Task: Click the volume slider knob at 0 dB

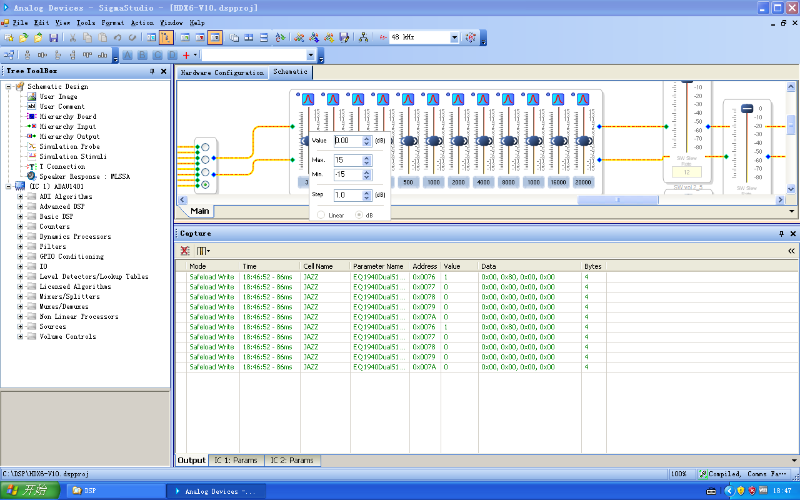Action: pyautogui.click(x=747, y=108)
